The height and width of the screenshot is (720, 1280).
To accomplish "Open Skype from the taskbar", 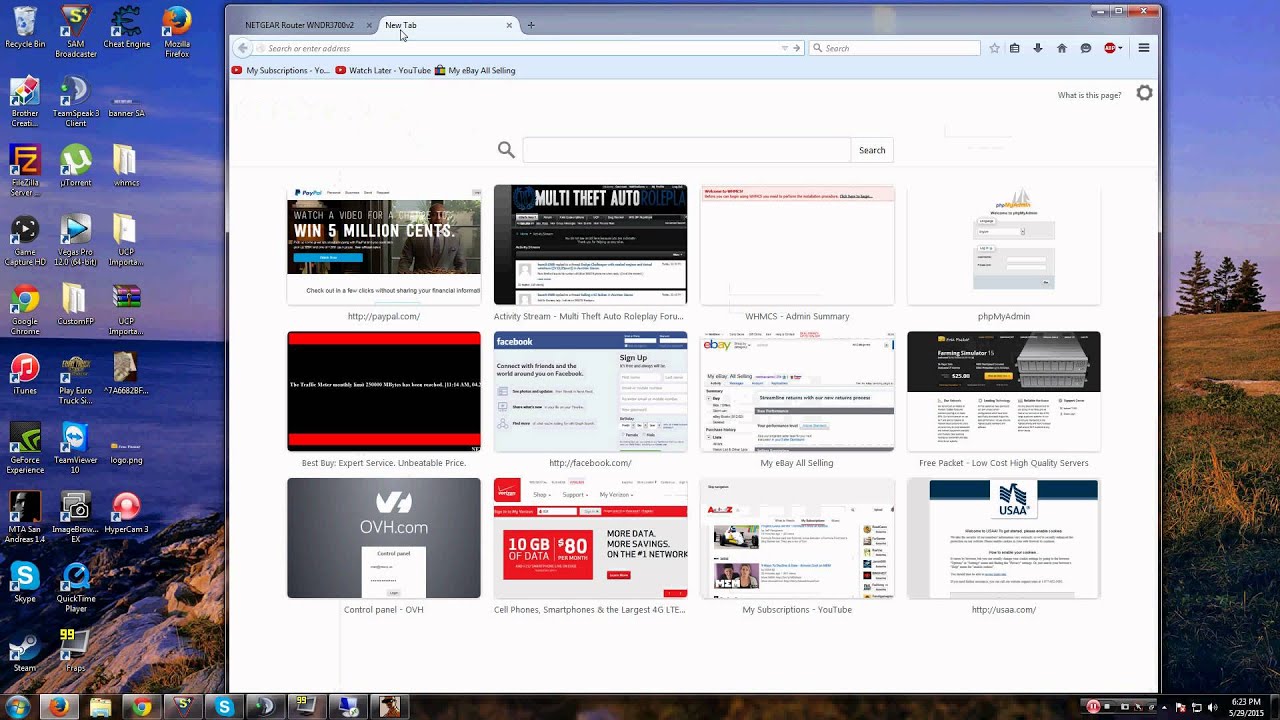I will pyautogui.click(x=224, y=707).
